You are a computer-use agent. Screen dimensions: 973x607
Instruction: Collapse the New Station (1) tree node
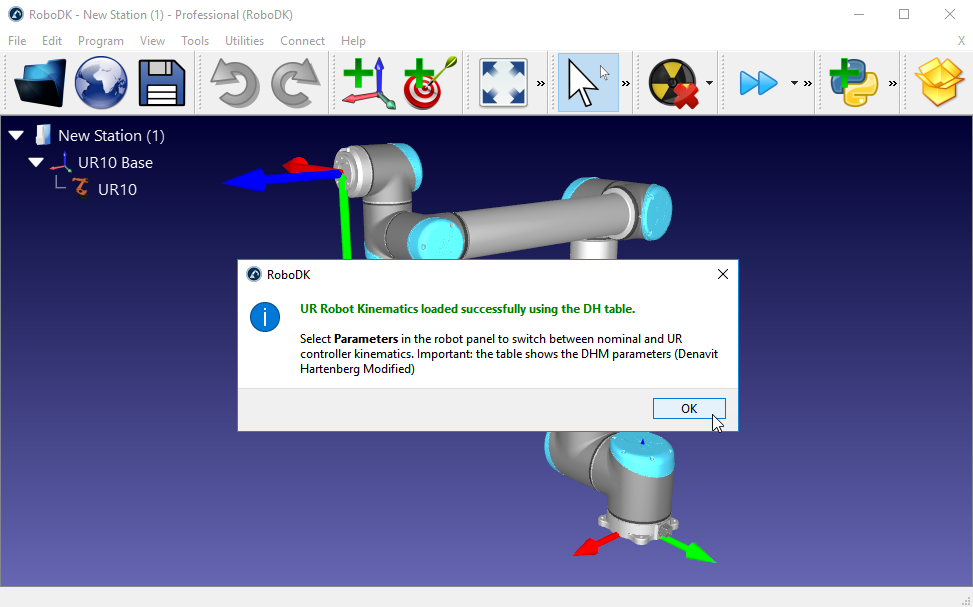click(17, 135)
